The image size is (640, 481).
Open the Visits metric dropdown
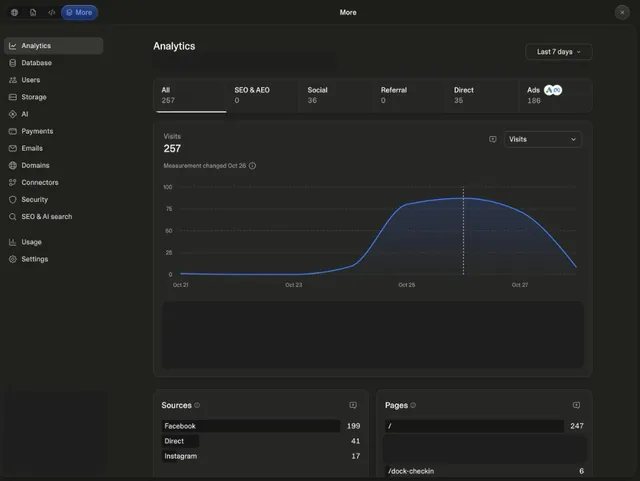pos(542,139)
